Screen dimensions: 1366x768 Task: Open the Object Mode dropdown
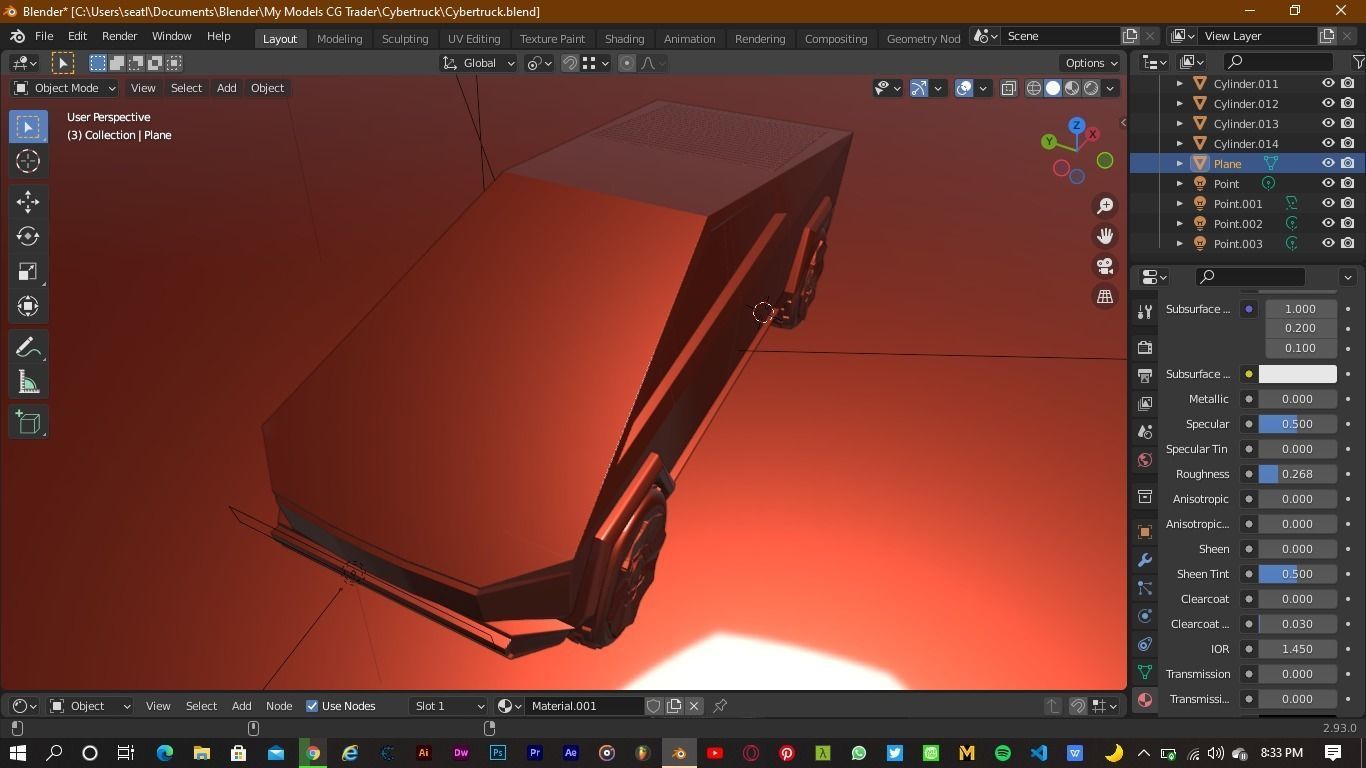point(65,88)
